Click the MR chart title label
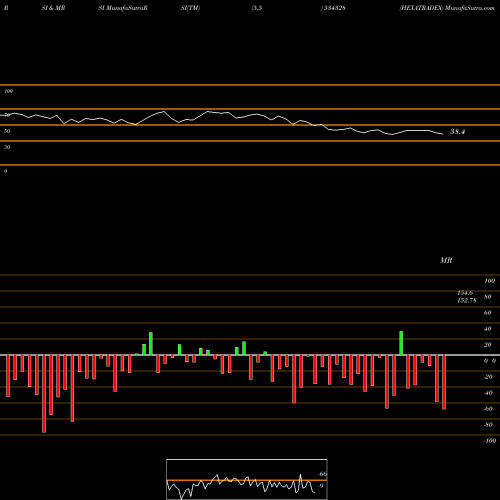The image size is (500, 500). point(446,260)
